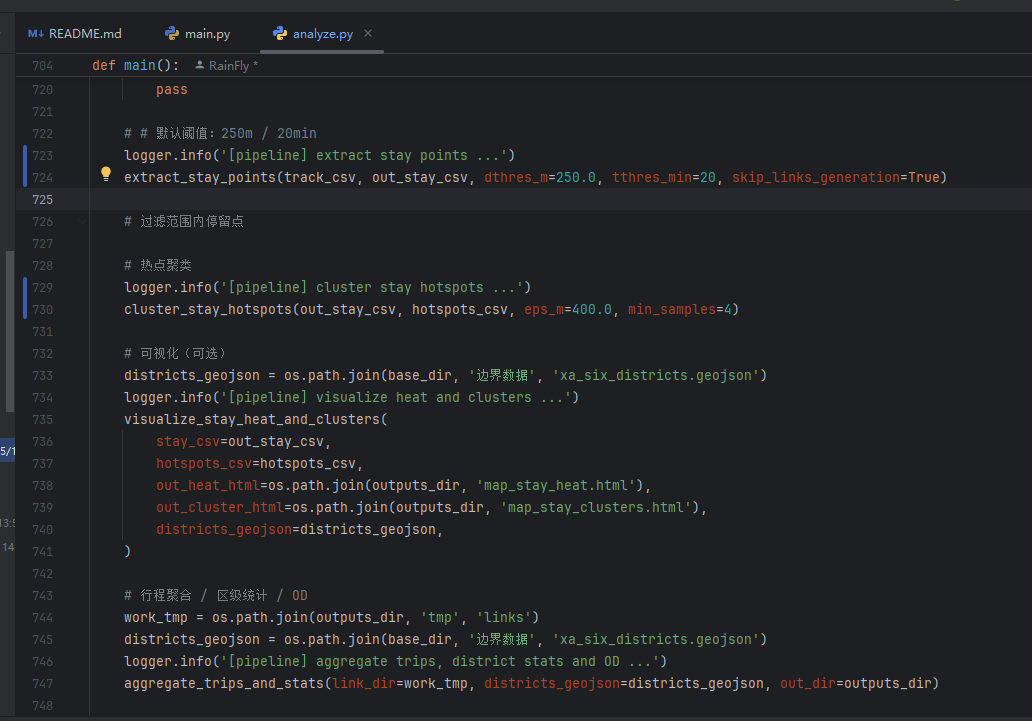Image resolution: width=1032 pixels, height=721 pixels.
Task: Toggle a breakpoint on line number 730
Action: (x=42, y=310)
